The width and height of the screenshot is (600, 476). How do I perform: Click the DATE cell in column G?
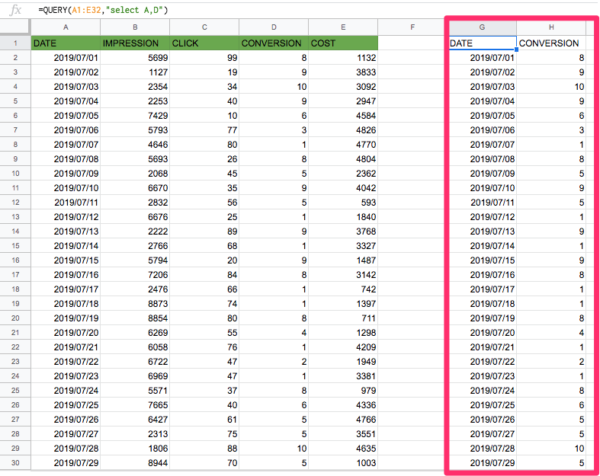point(483,43)
